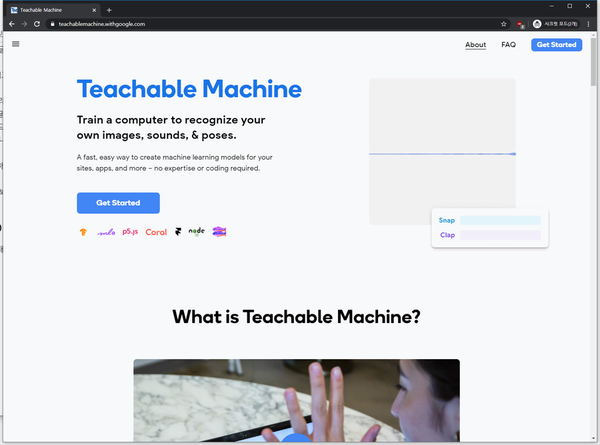Close the Teachable Machine tab
The width and height of the screenshot is (600, 445).
94,10
